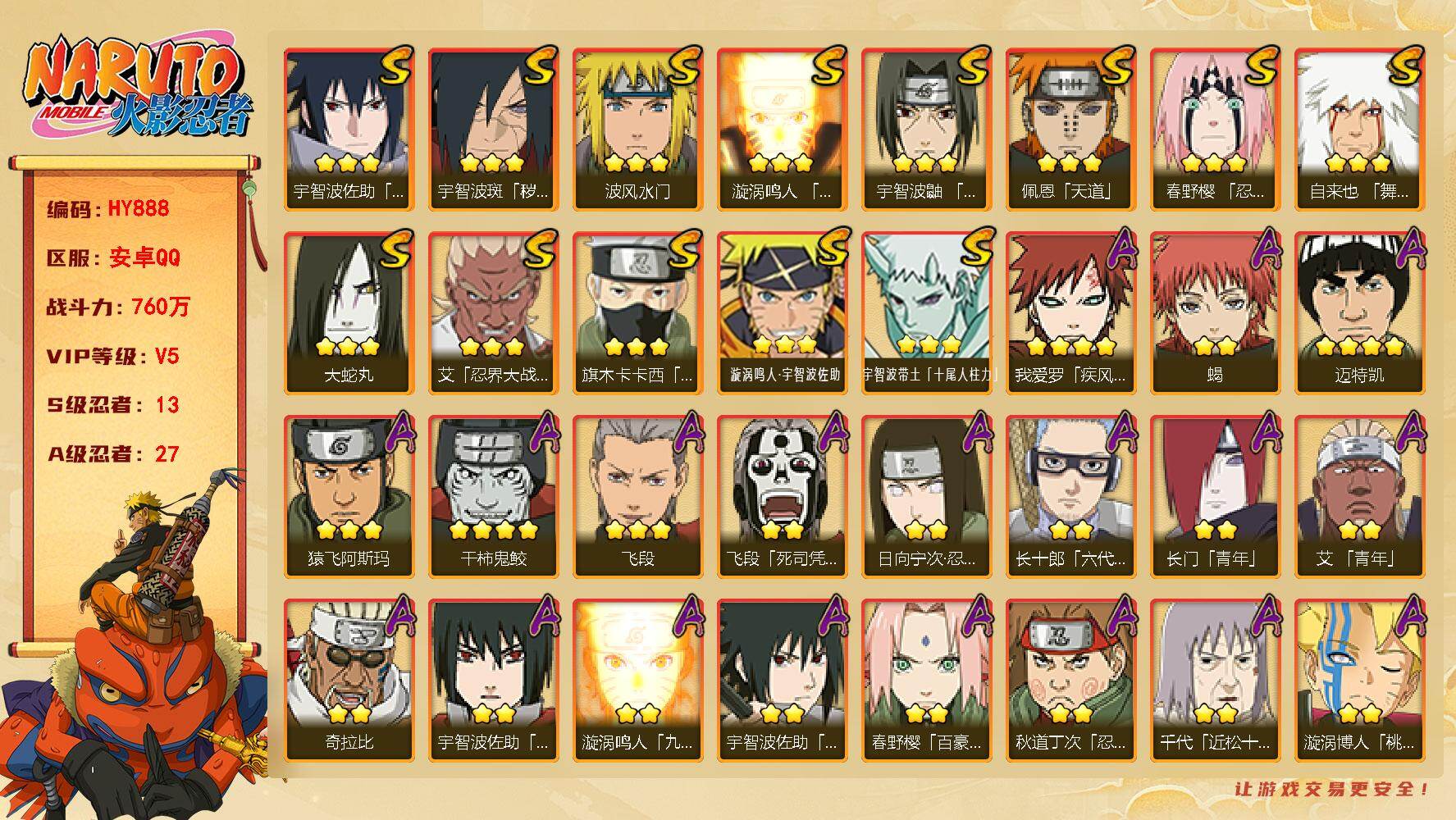Choose the 迈特凯 A-rank card

(1359, 312)
